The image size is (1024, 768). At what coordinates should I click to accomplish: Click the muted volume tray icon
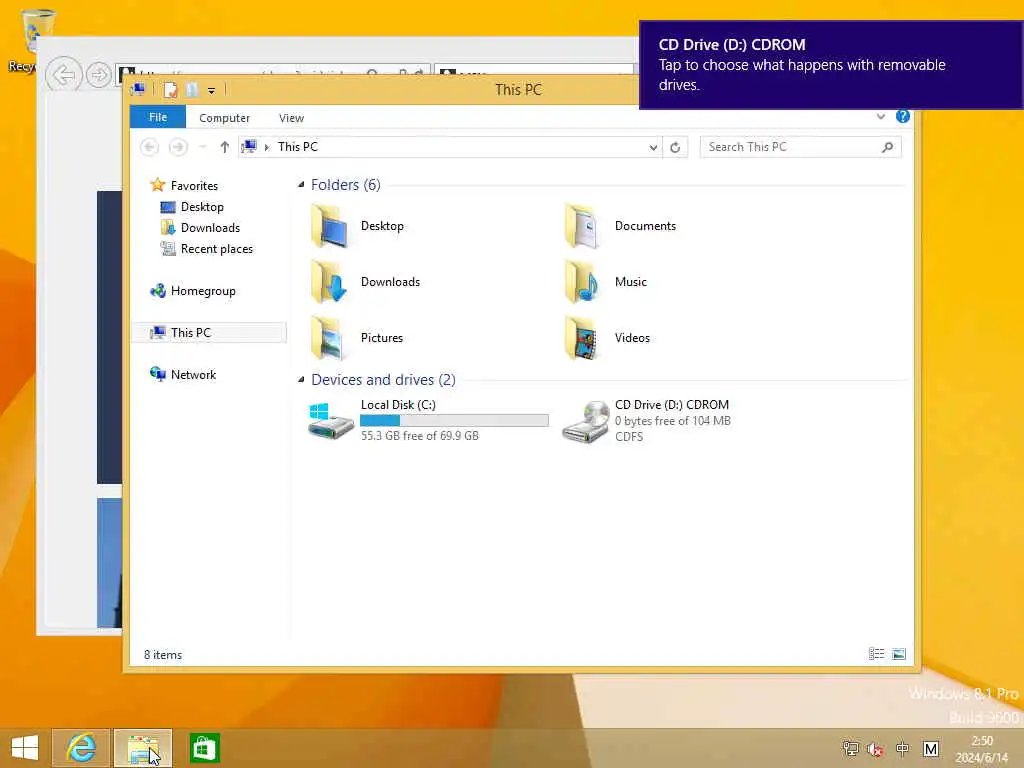[876, 749]
